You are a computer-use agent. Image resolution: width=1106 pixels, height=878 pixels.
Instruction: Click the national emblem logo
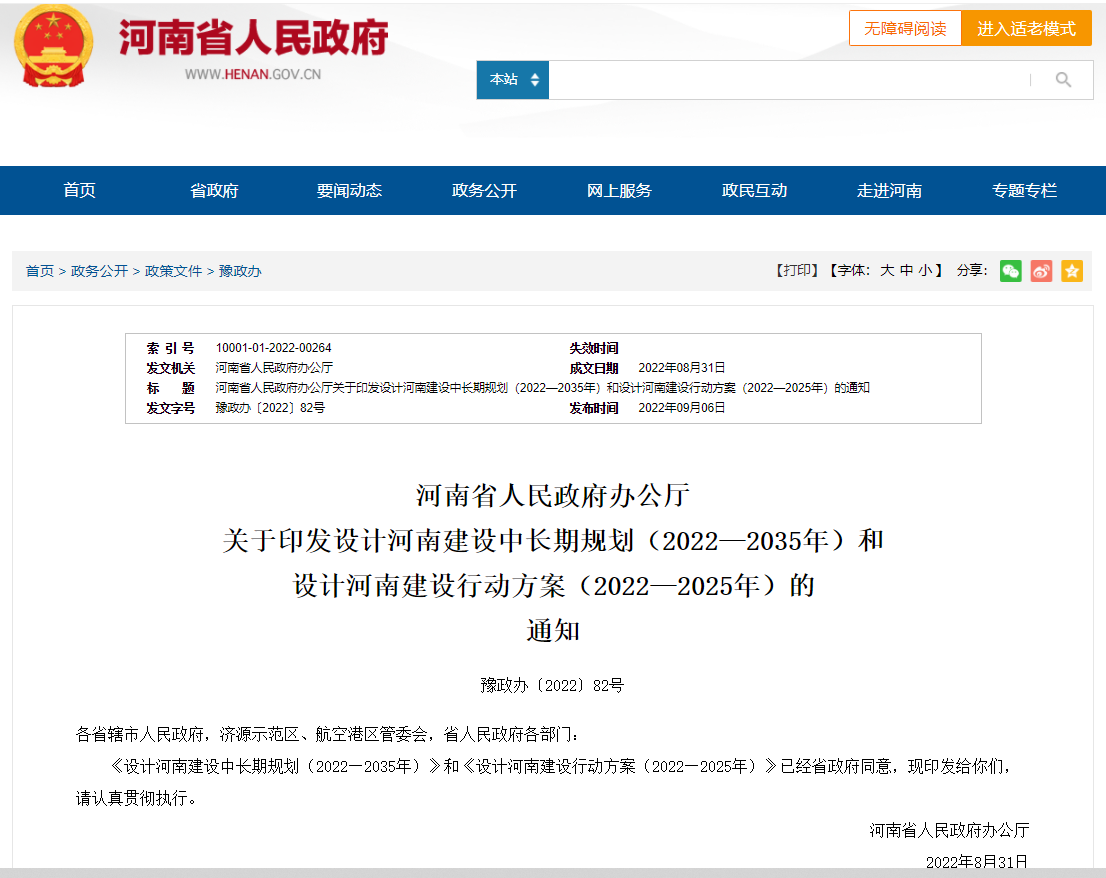pos(53,46)
